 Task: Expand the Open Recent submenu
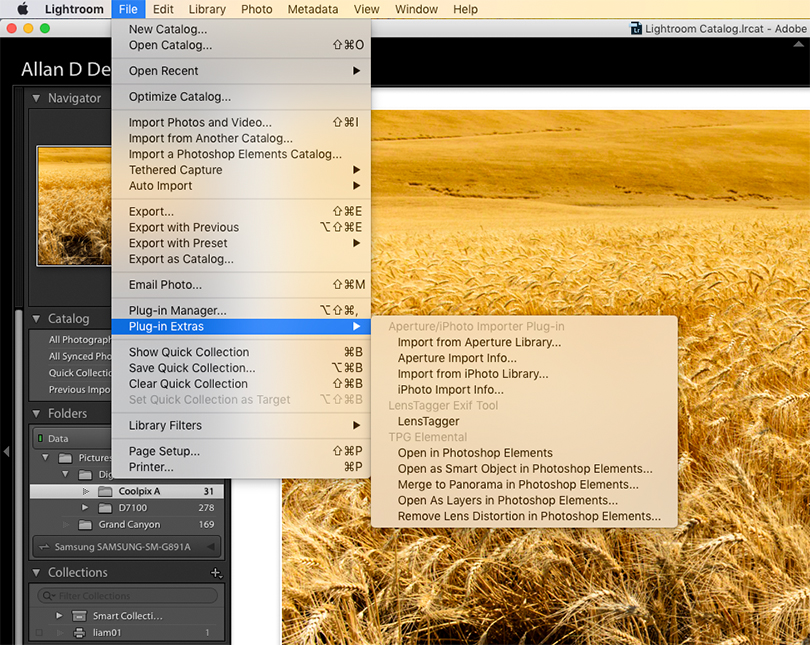(x=241, y=71)
